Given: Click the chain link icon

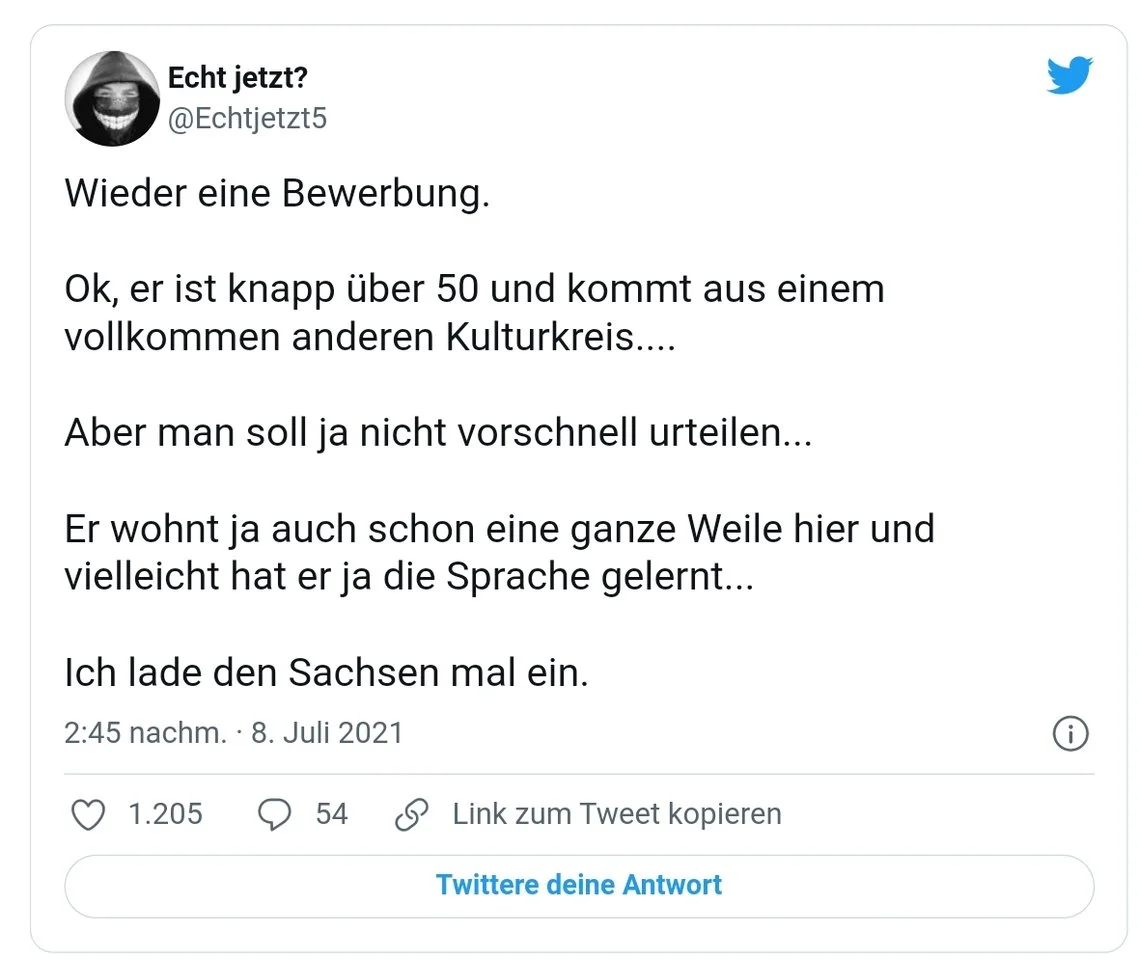Looking at the screenshot, I should click(411, 815).
